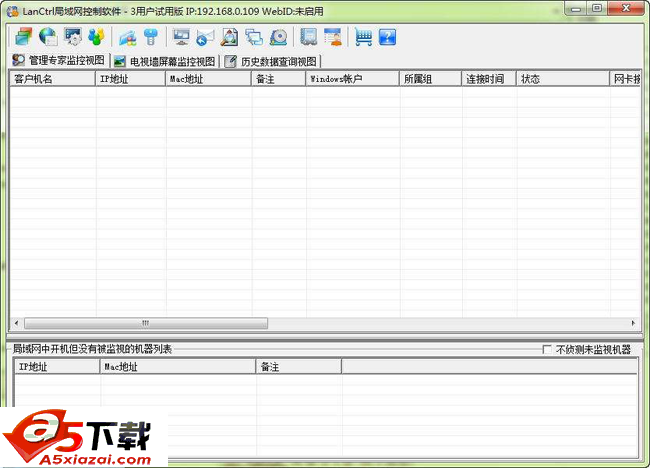Switch to 电视墙屏幕监控视图 tab
The width and height of the screenshot is (650, 468).
coord(165,61)
